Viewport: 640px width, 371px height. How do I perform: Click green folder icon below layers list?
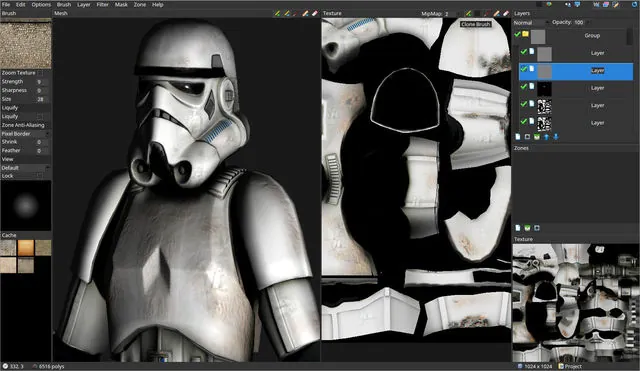(537, 137)
